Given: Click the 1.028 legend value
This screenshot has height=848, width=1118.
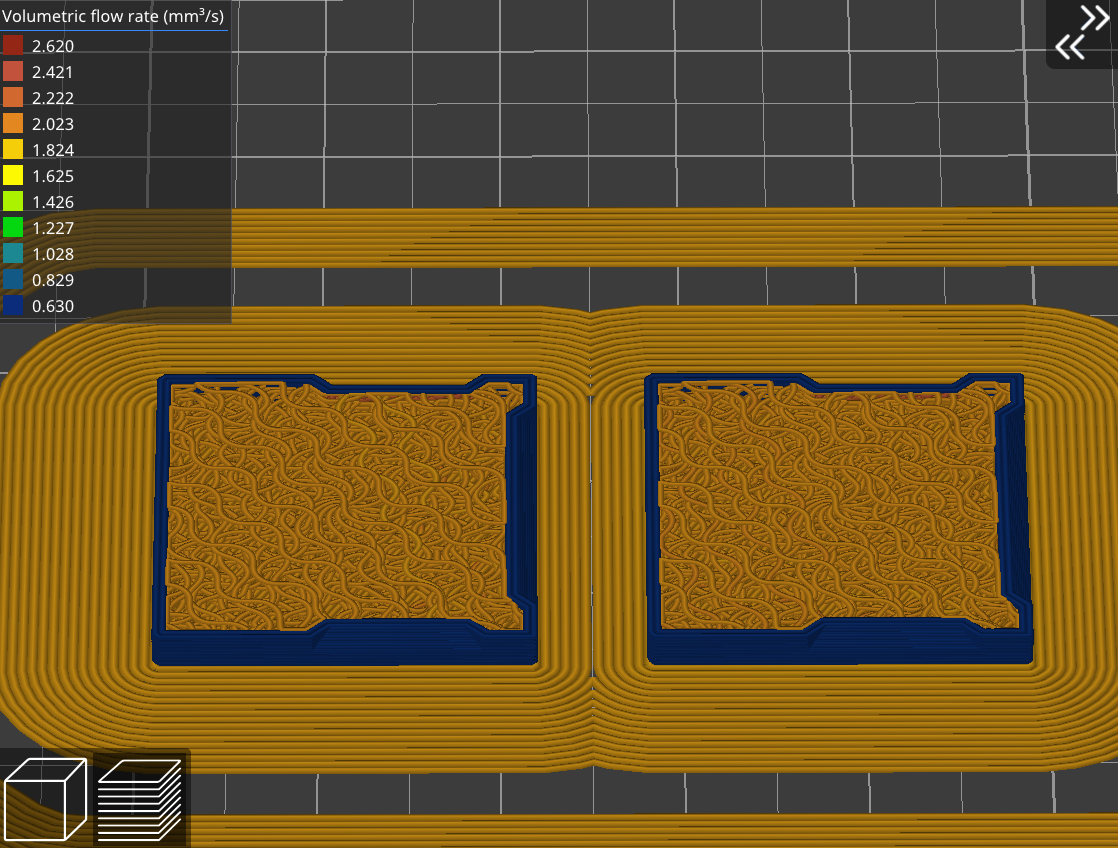Looking at the screenshot, I should click(53, 255).
